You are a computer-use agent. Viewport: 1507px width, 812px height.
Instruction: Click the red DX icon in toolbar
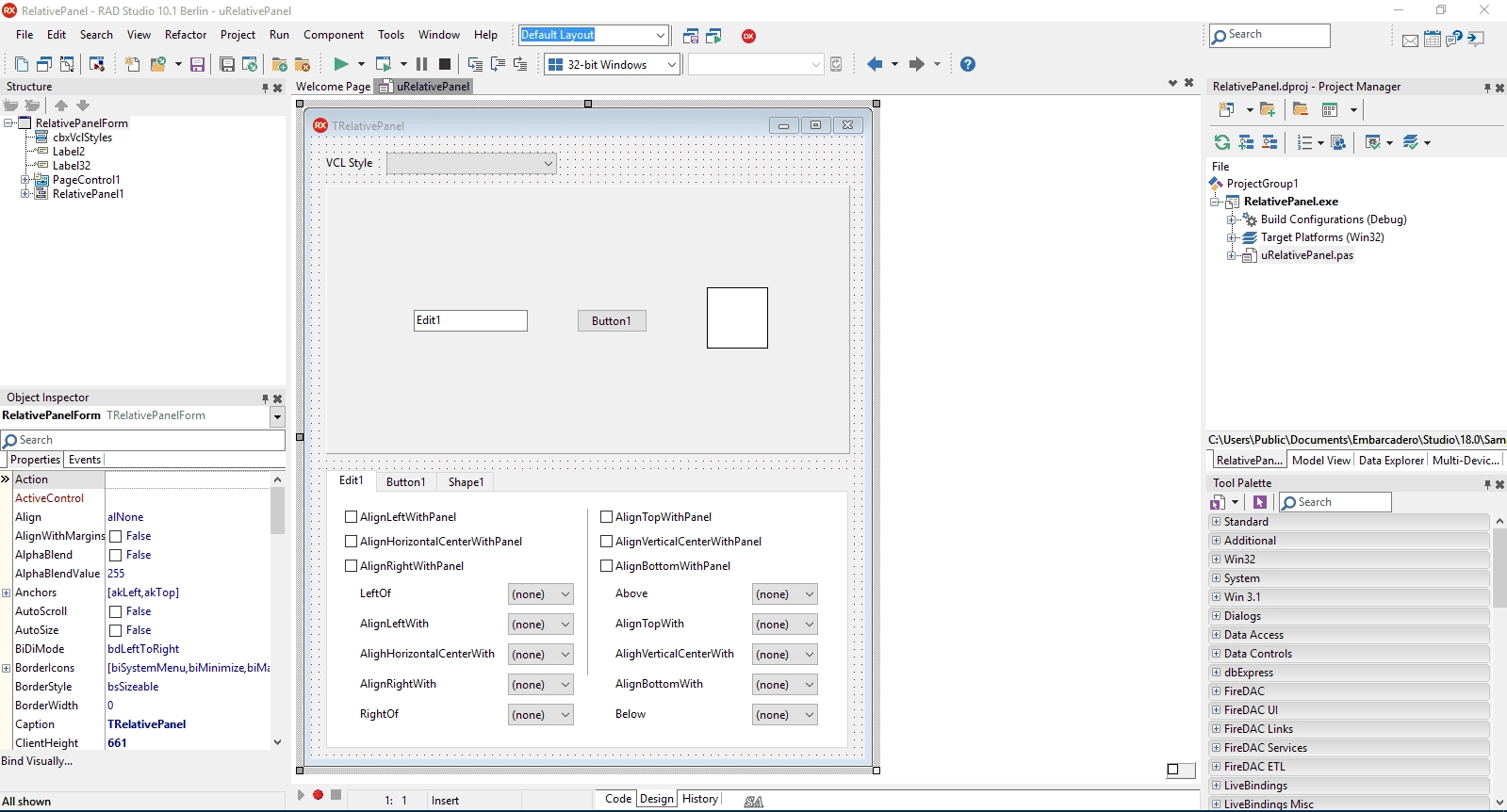click(749, 36)
